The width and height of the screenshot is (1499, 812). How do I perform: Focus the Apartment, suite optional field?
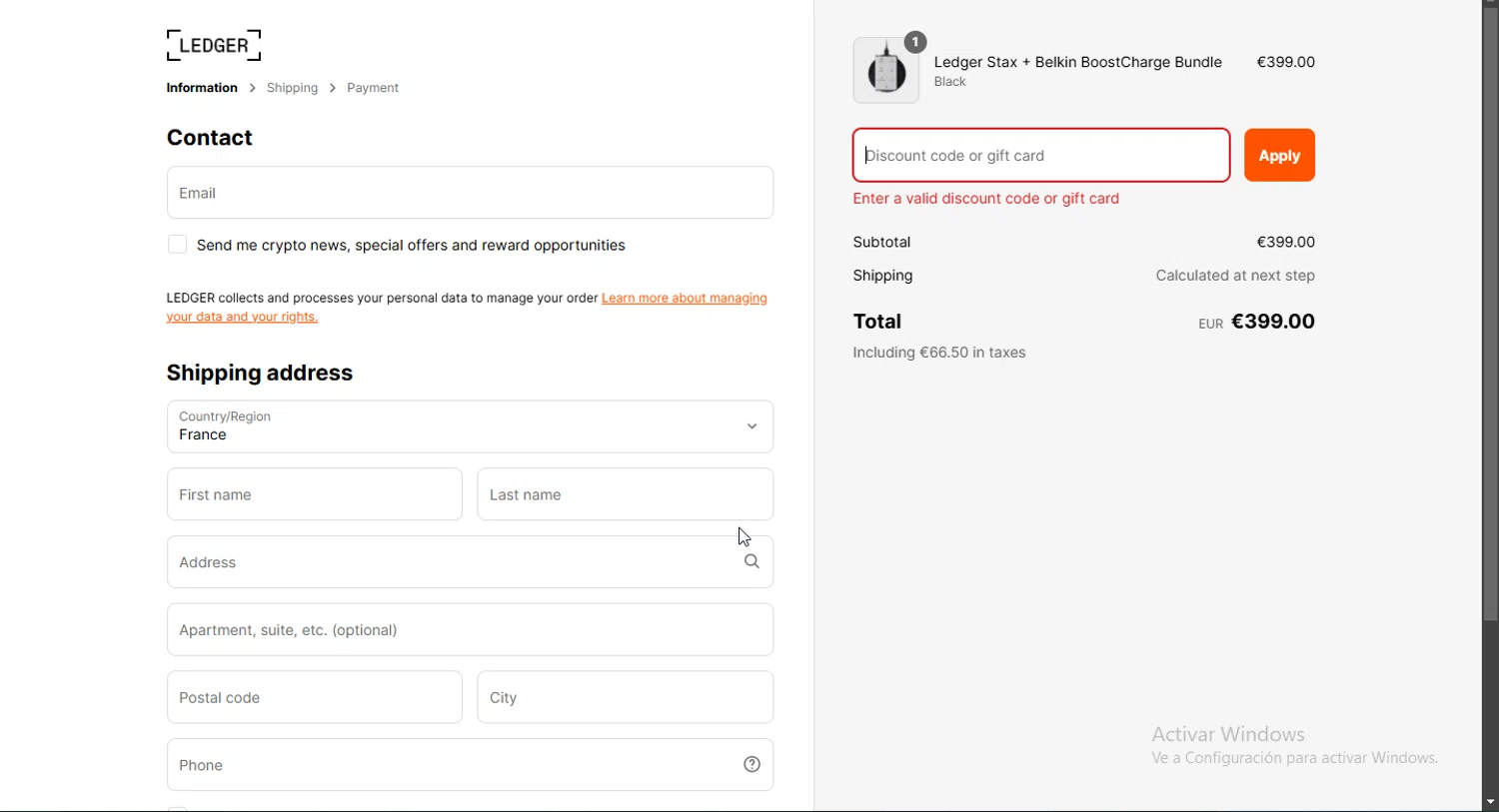(470, 630)
